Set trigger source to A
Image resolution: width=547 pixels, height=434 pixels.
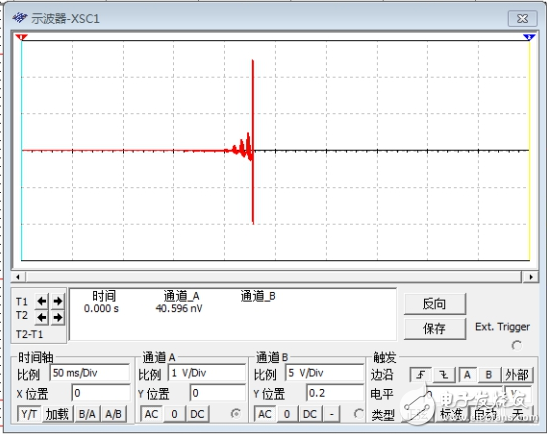point(467,375)
